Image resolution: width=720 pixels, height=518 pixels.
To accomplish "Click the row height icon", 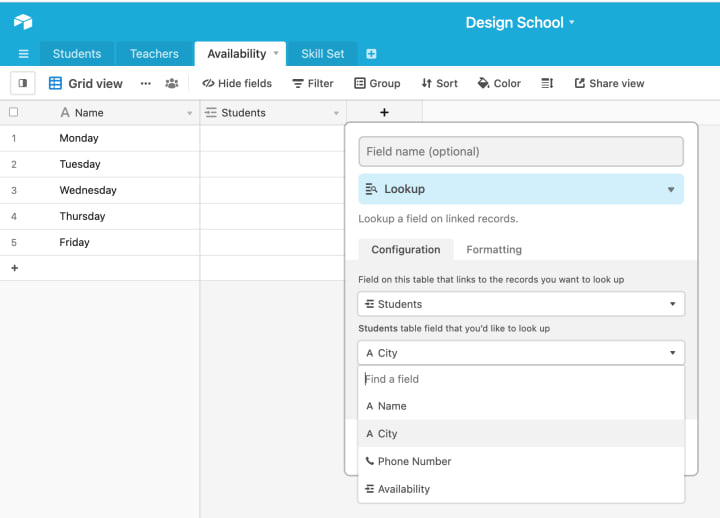I will pyautogui.click(x=547, y=83).
